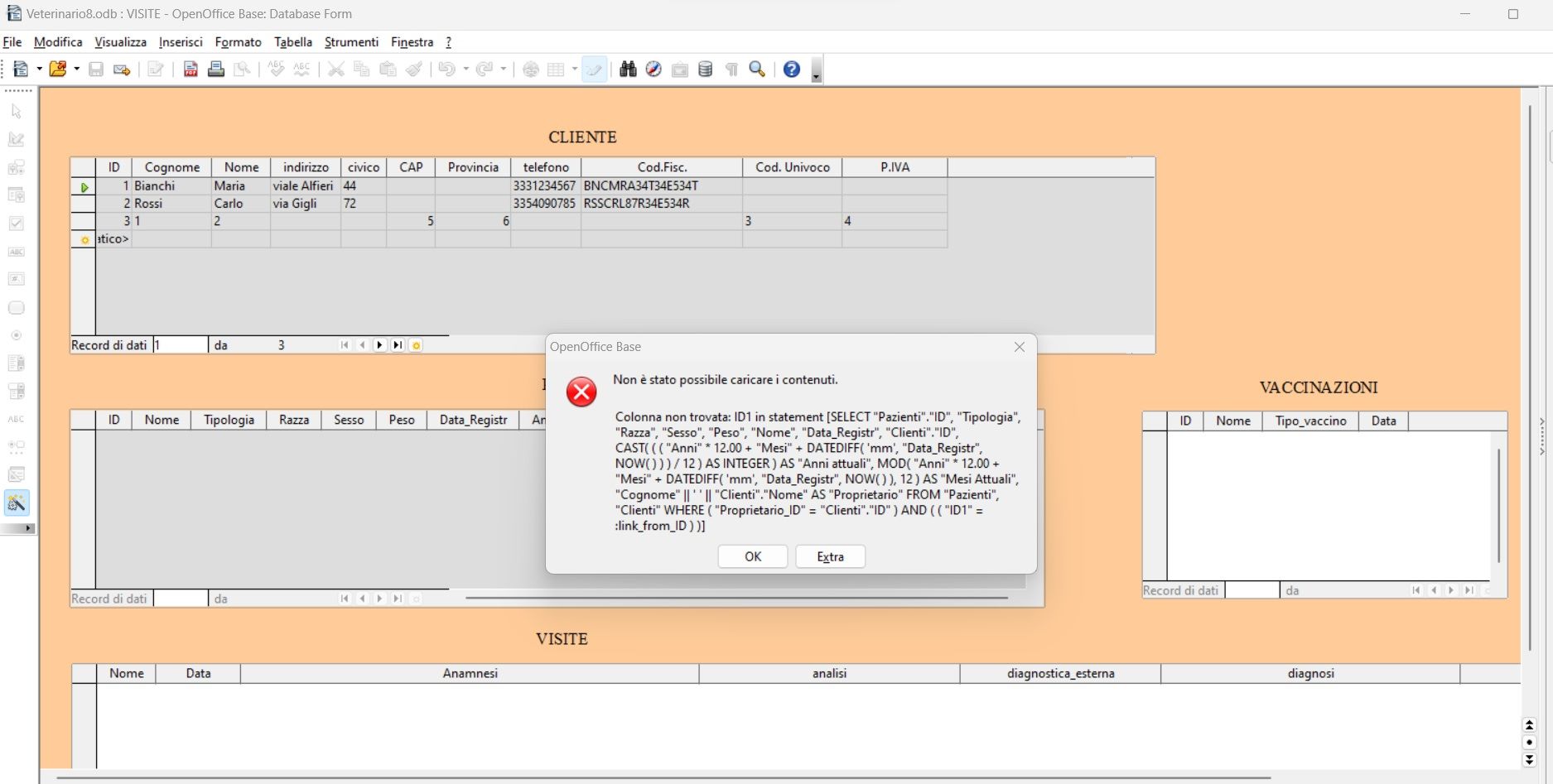Open dropdown arrow next to Redo icon
Viewport: 1553px width, 784px height.
[503, 70]
